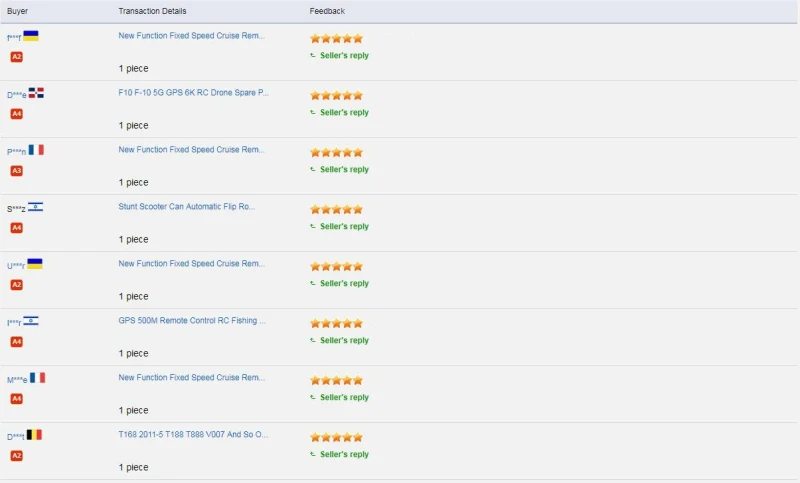View Seller's reply in f***r's row
The image size is (800, 483).
pyautogui.click(x=344, y=56)
